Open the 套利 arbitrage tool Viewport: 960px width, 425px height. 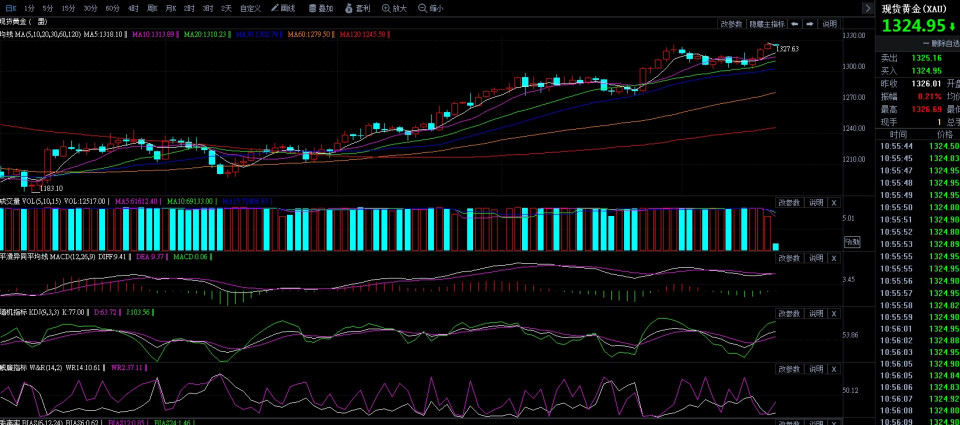click(357, 8)
